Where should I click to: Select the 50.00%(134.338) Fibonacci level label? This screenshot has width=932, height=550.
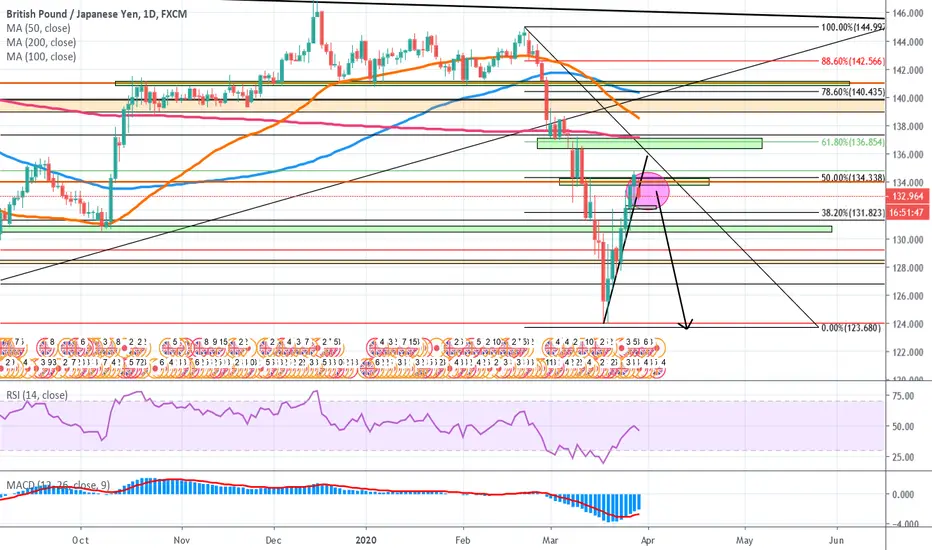(853, 178)
